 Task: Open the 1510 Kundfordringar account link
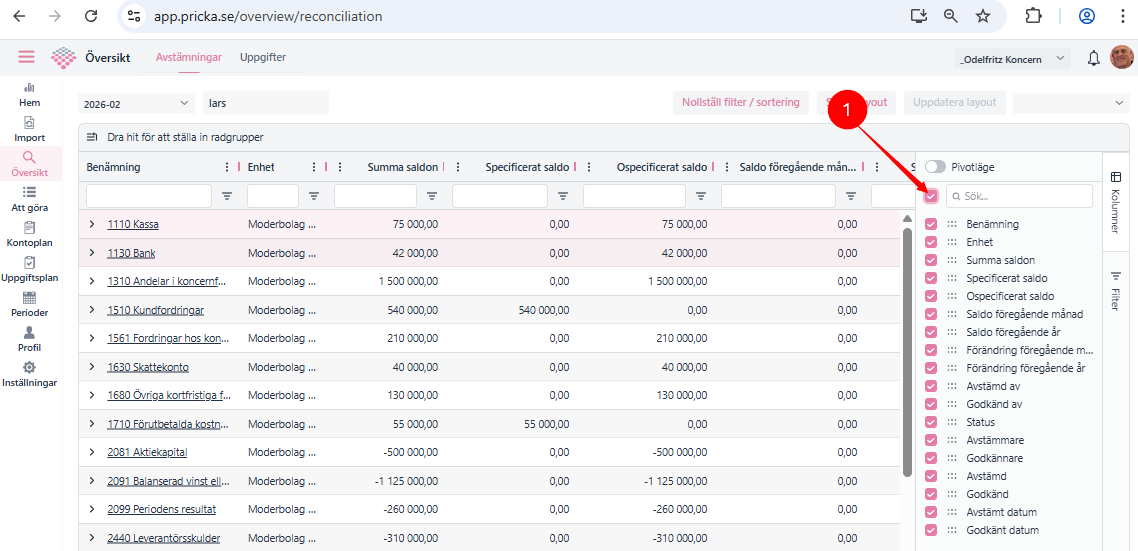pos(155,310)
